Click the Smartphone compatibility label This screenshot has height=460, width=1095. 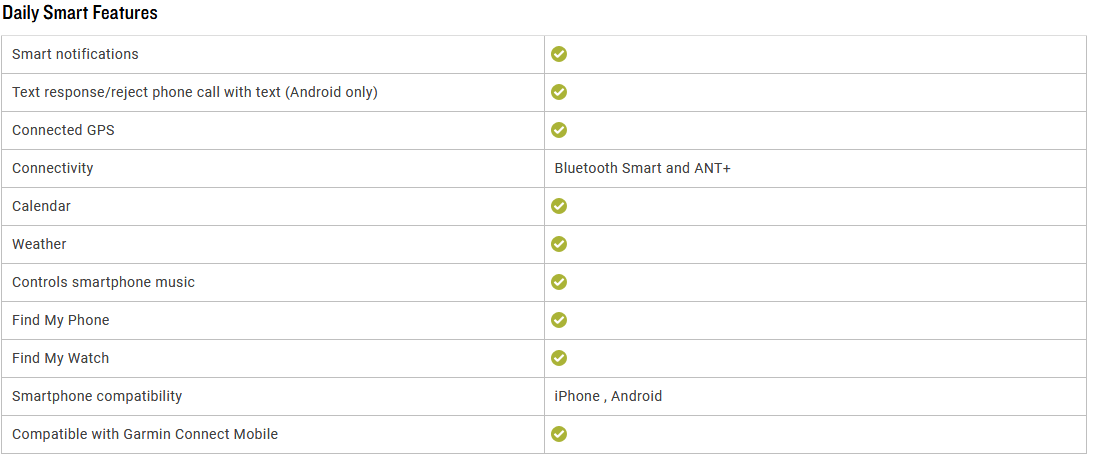click(97, 396)
